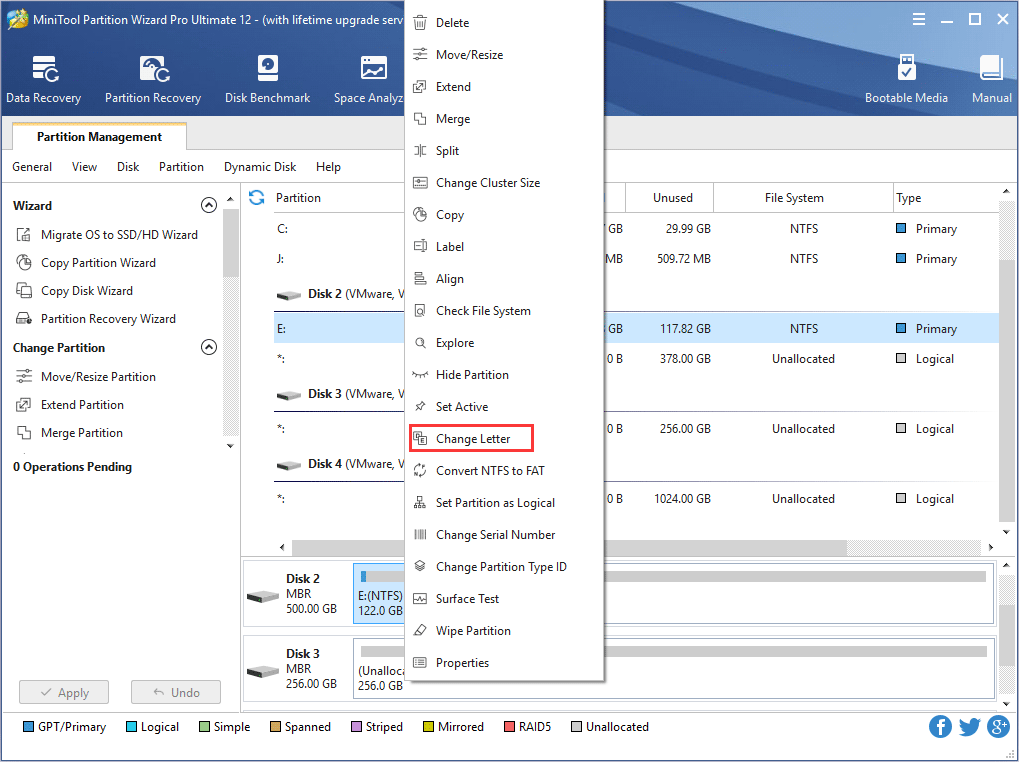The height and width of the screenshot is (762, 1019).
Task: Click the Undo button
Action: tap(175, 692)
